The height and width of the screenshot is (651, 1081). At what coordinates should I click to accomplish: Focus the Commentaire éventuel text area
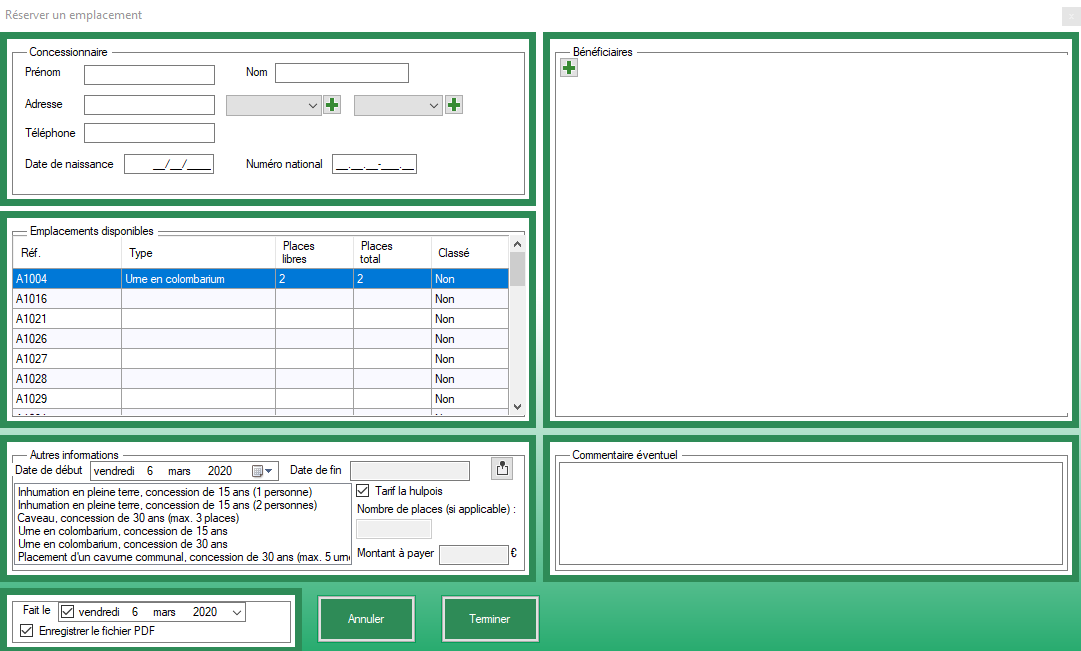(x=810, y=515)
